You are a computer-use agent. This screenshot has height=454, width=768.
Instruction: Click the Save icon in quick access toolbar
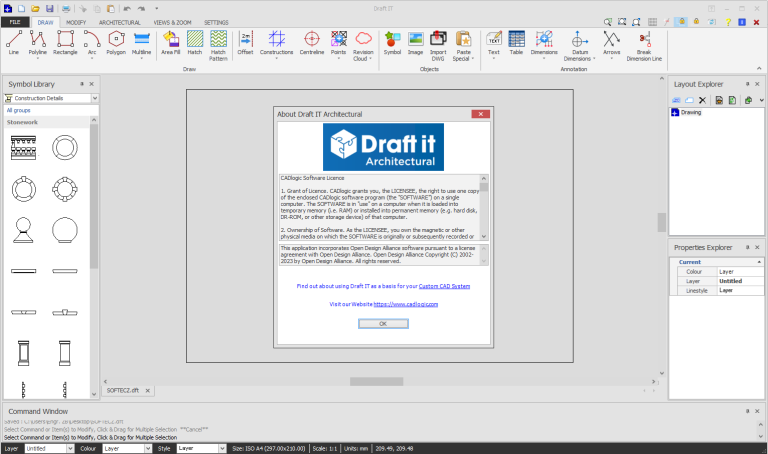pos(49,8)
